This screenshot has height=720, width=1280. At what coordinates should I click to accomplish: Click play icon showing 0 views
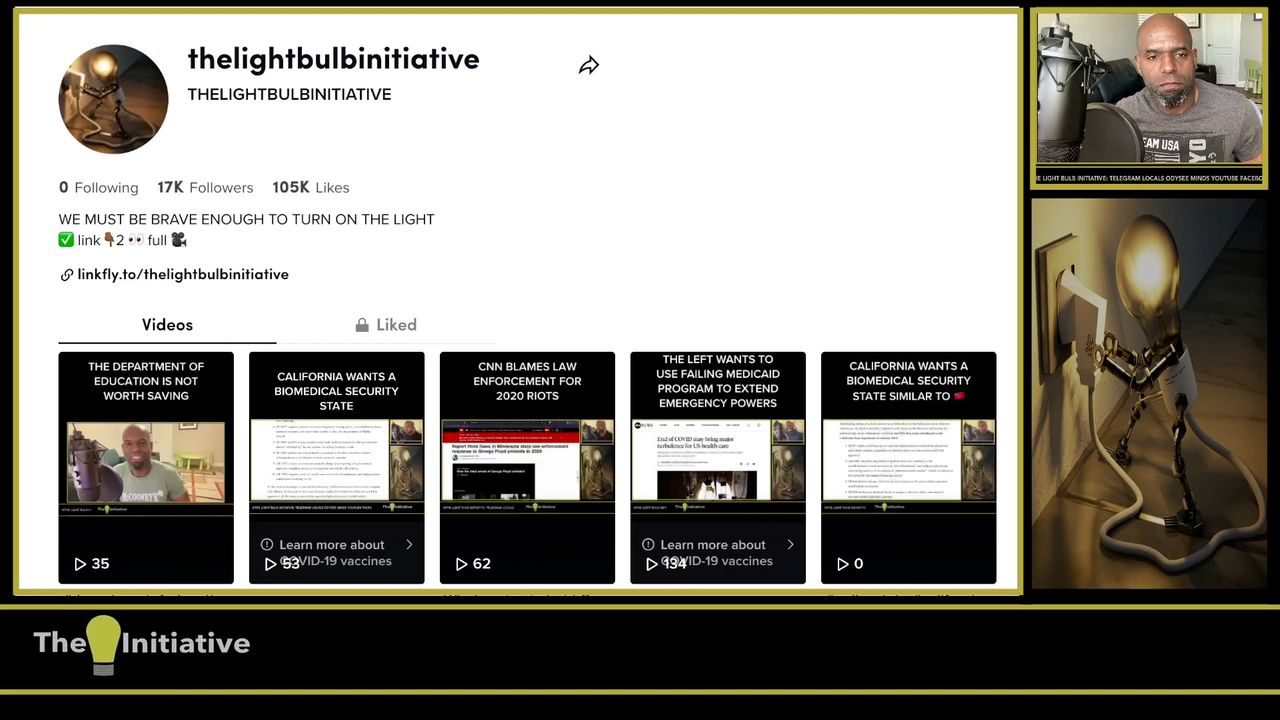click(842, 564)
